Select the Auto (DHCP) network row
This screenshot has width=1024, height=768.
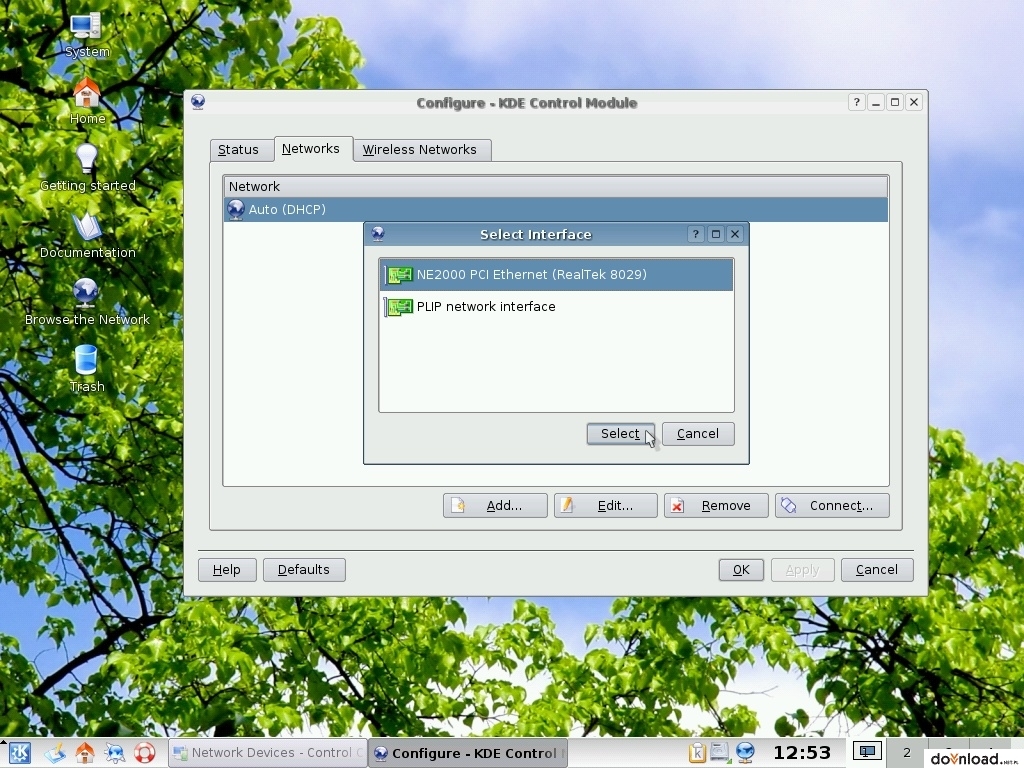pos(556,210)
